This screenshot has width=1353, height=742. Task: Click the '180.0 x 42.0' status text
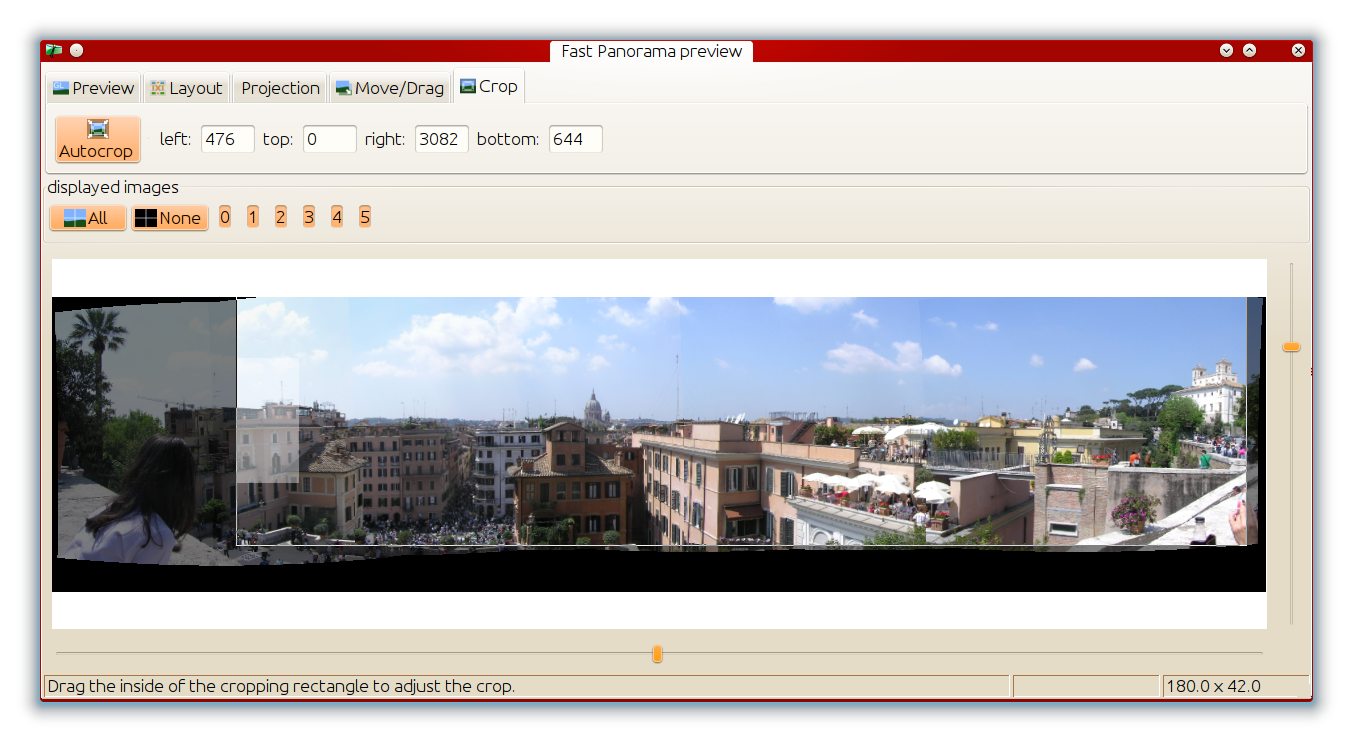point(1213,686)
